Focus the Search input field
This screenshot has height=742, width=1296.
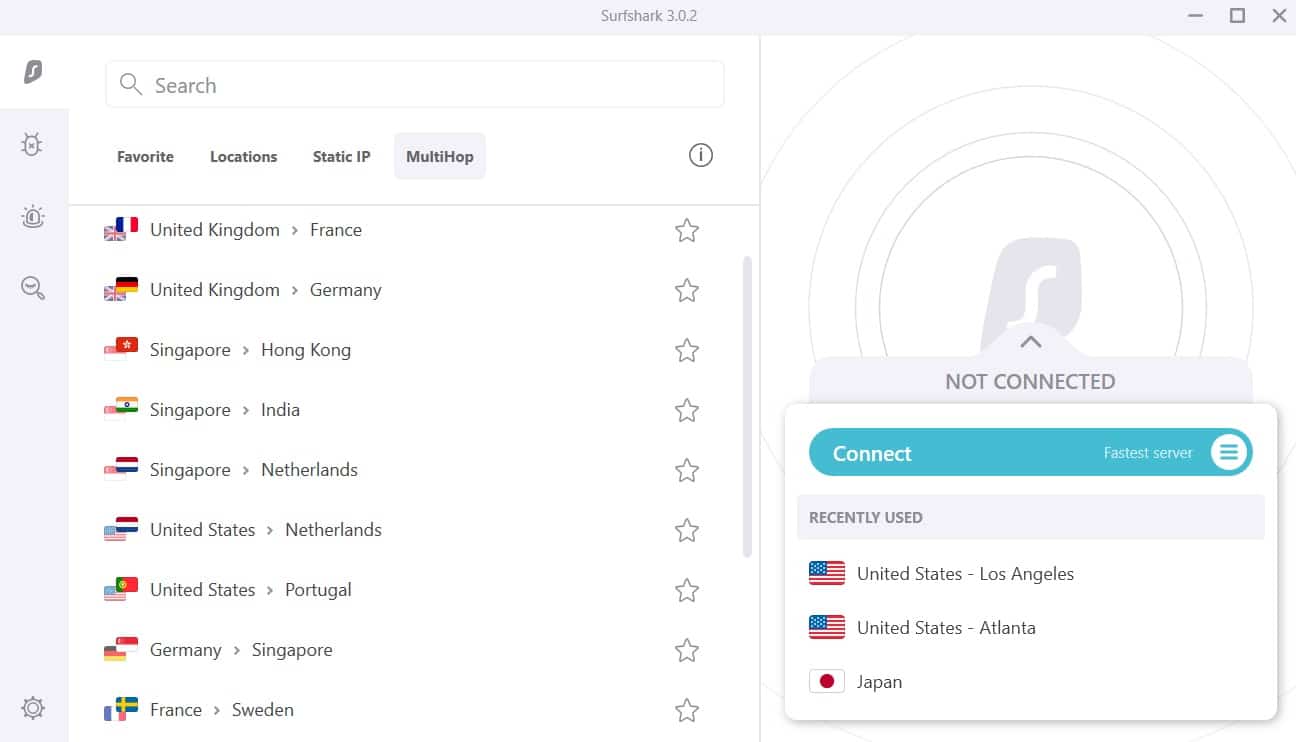tap(415, 85)
